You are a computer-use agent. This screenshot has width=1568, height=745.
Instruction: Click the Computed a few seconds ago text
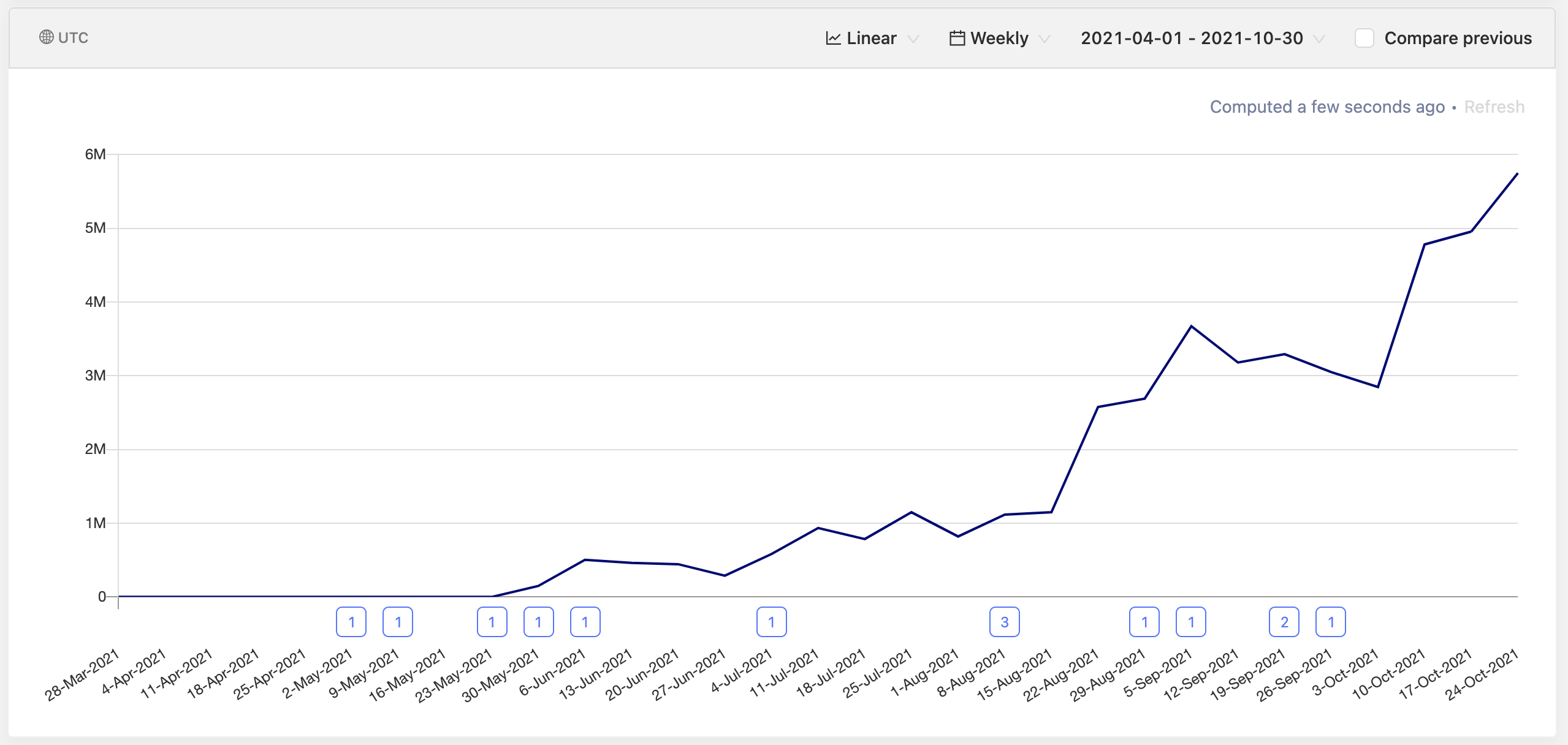click(x=1327, y=107)
